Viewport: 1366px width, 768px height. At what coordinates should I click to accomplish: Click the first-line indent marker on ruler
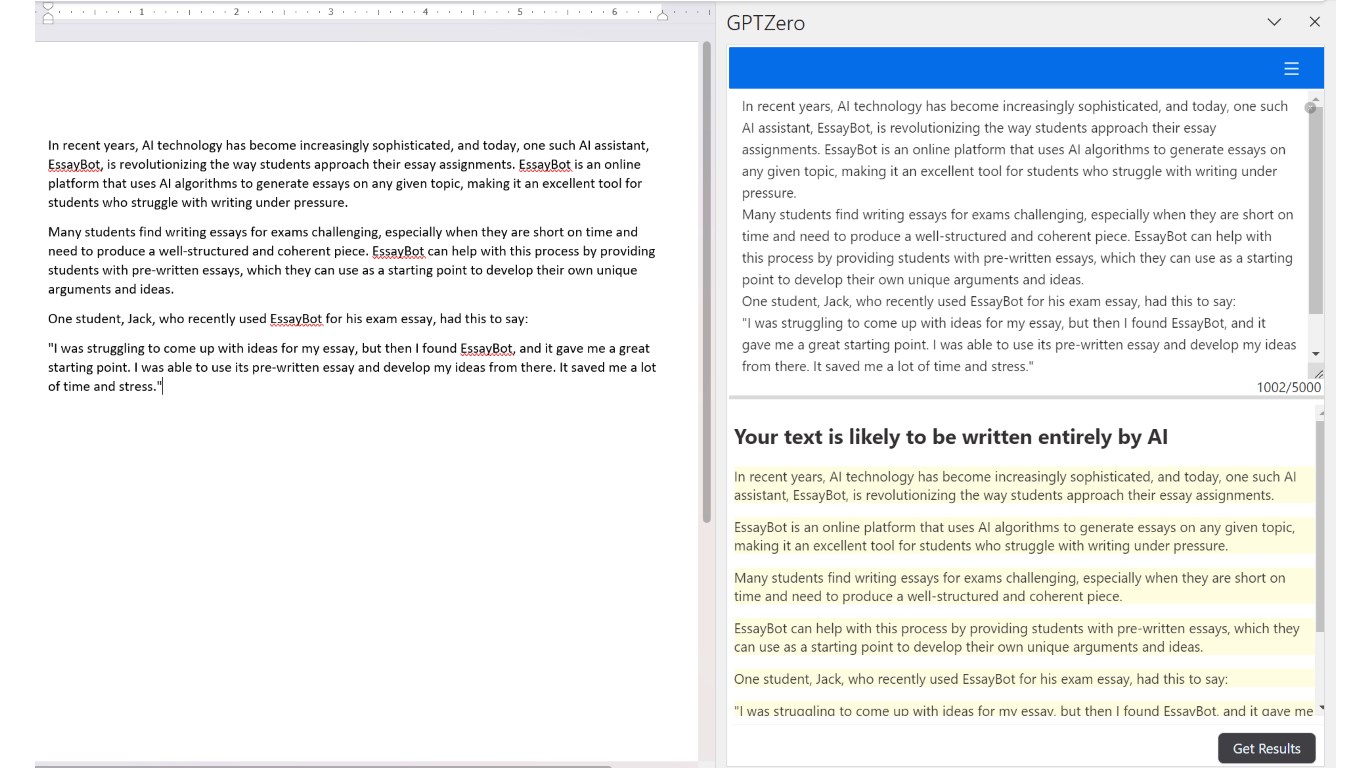(48, 7)
